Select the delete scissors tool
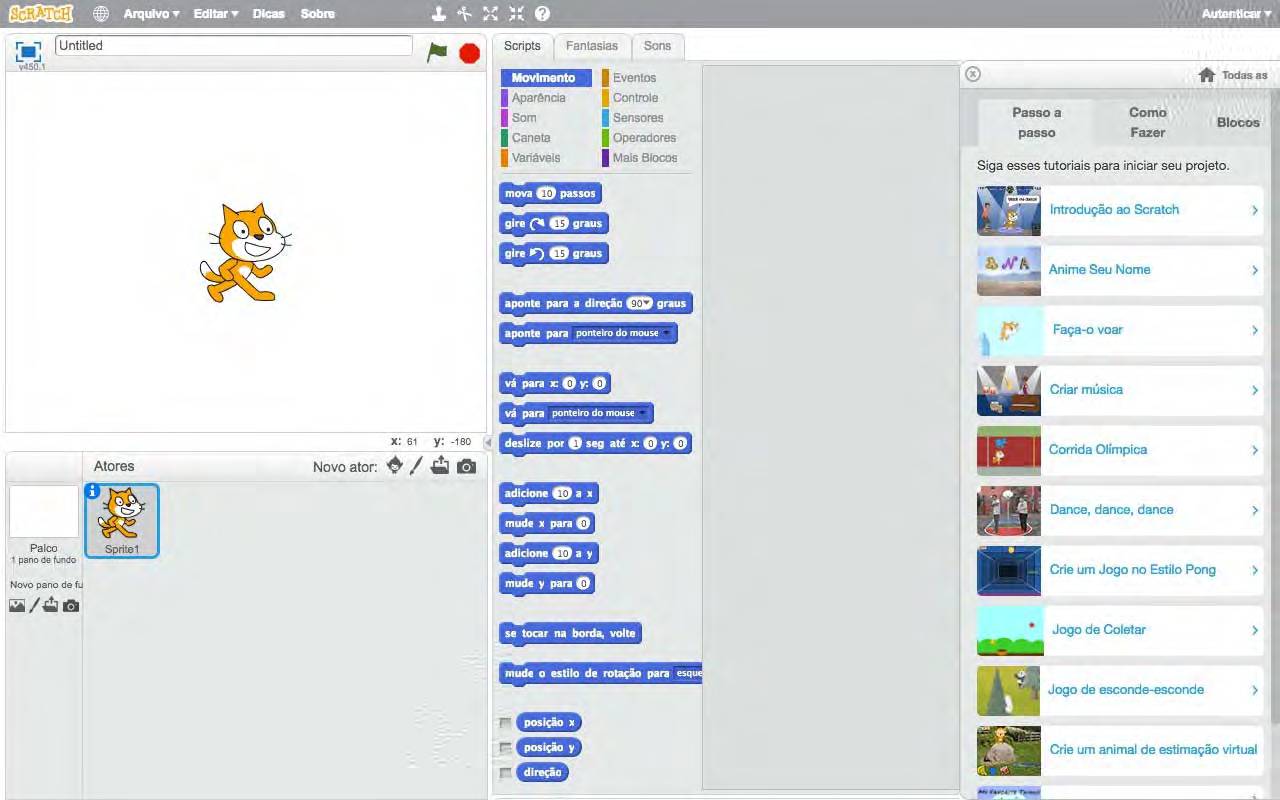Screen dimensions: 1280x800 tap(465, 13)
